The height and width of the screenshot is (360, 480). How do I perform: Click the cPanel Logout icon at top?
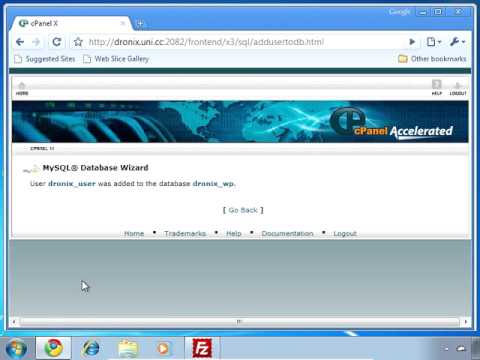click(458, 89)
